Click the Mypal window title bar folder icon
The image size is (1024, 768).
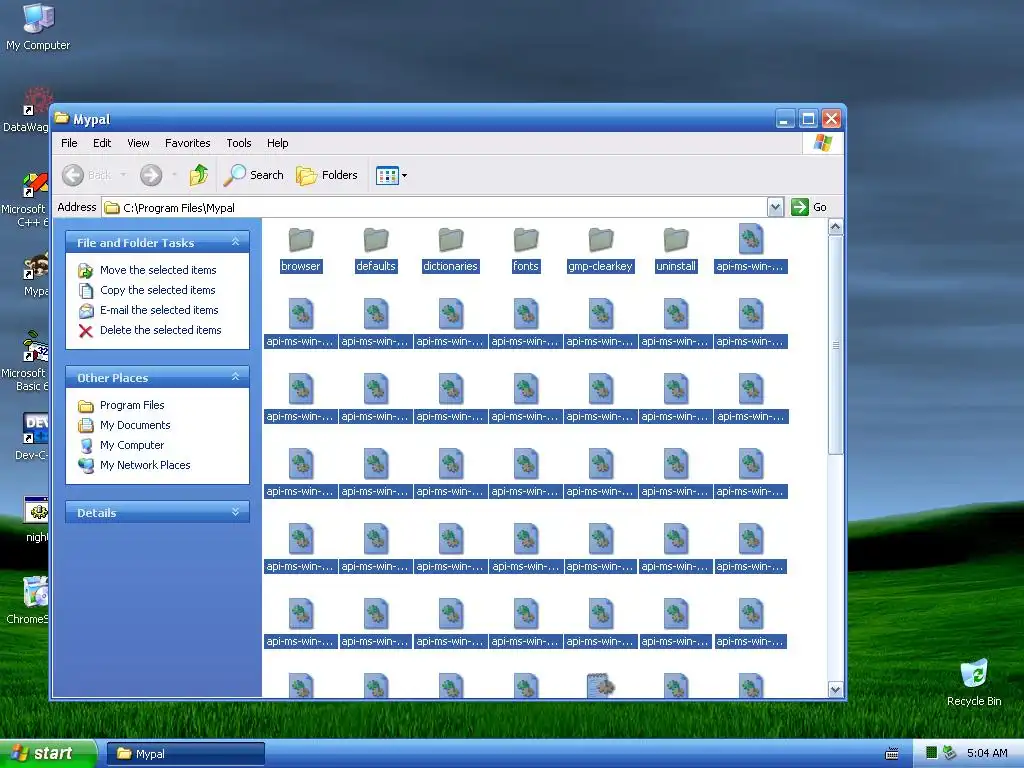(x=62, y=118)
